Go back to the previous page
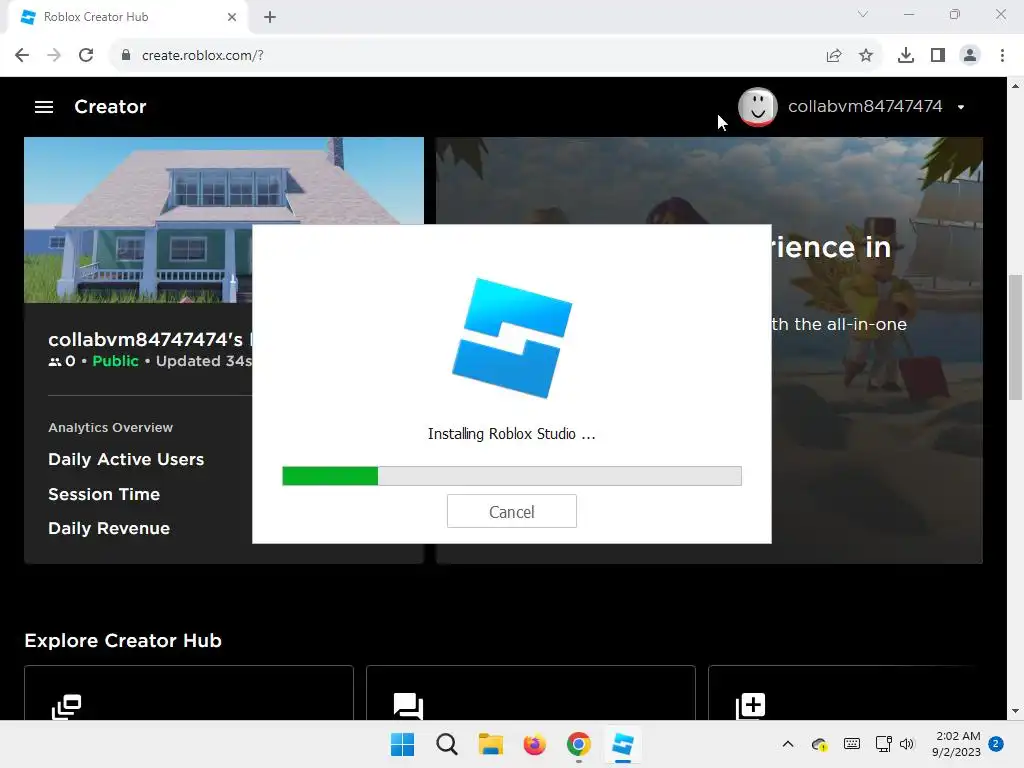This screenshot has height=768, width=1024. click(x=22, y=56)
